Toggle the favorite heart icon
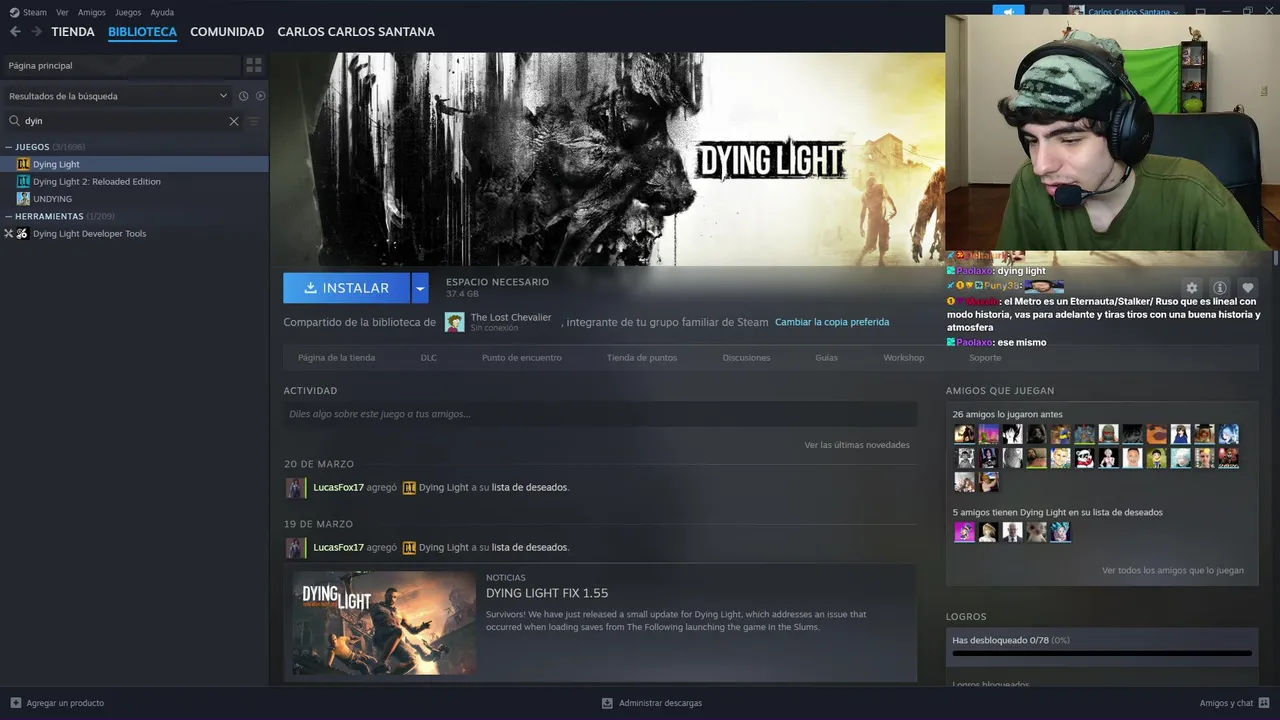This screenshot has height=720, width=1280. pos(1247,288)
